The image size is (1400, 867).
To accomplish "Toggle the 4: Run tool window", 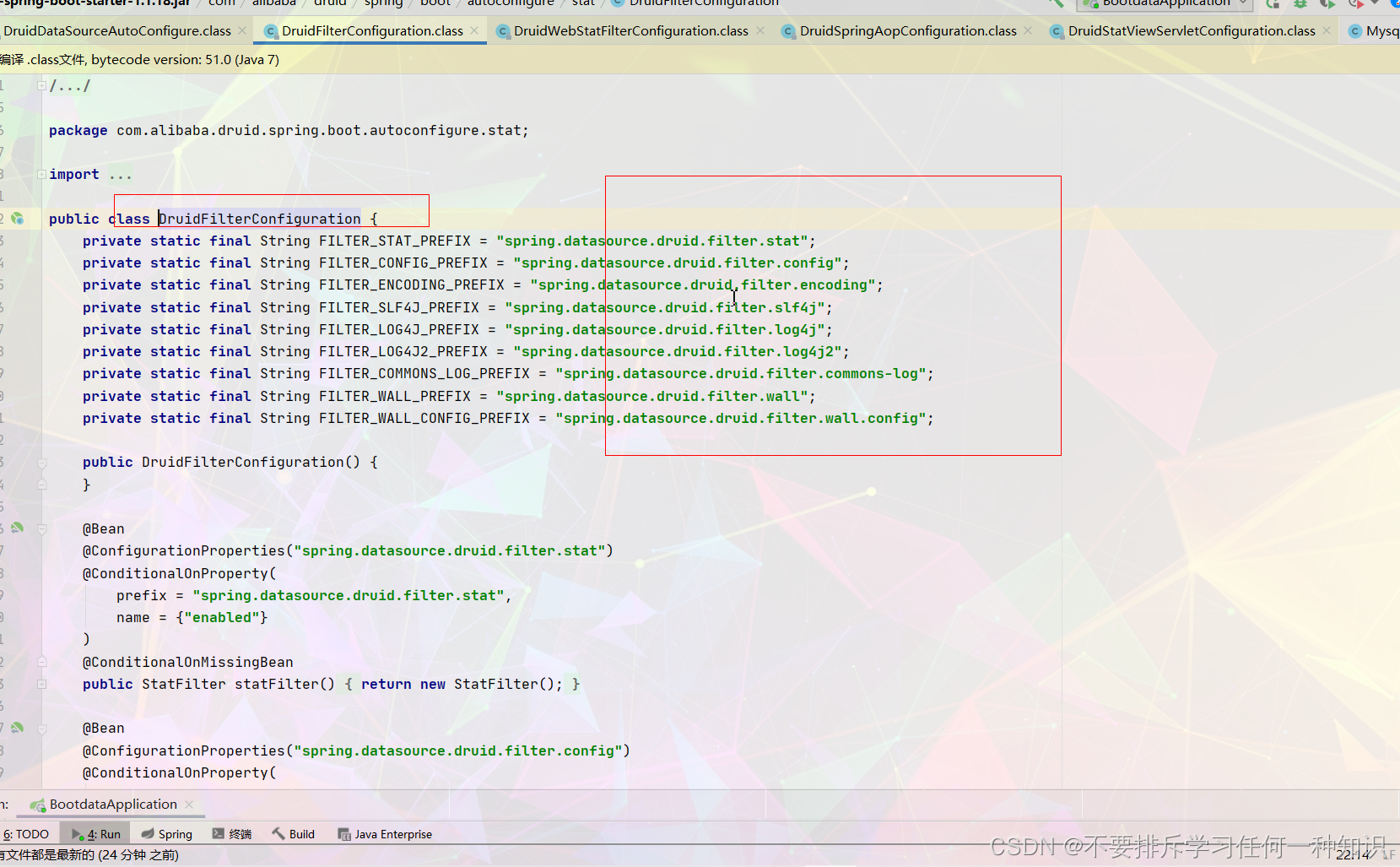I will 96,834.
